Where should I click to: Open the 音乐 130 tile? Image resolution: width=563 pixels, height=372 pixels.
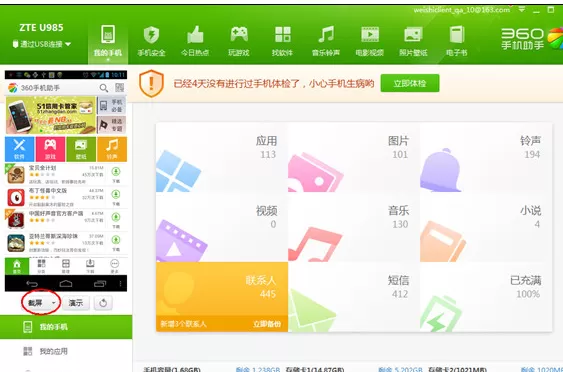(x=354, y=227)
